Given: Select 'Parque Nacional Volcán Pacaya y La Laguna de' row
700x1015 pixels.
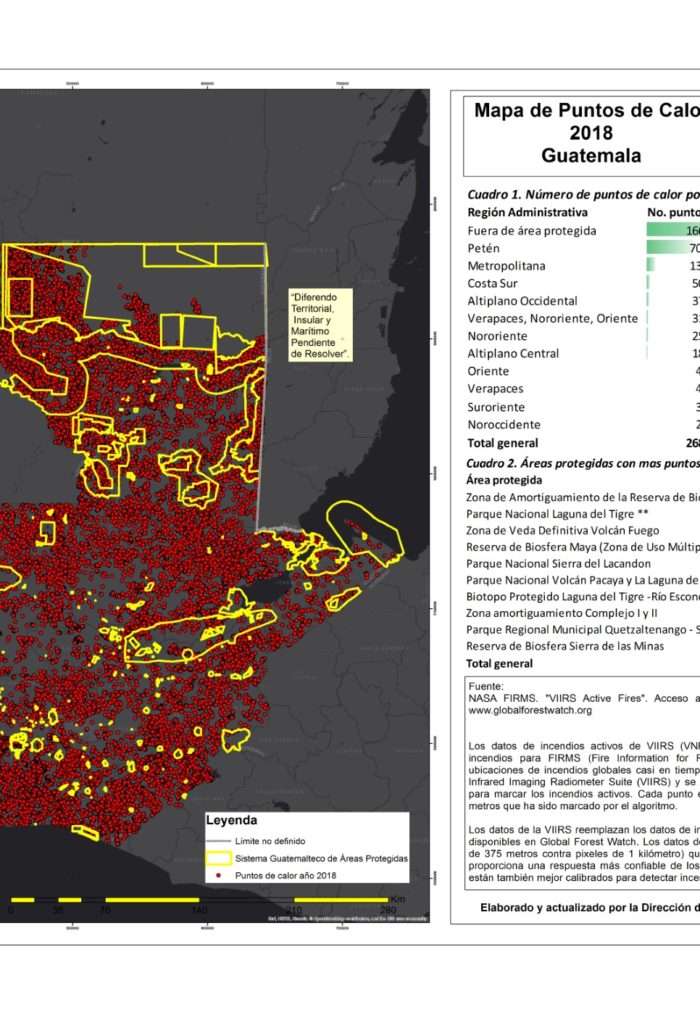Looking at the screenshot, I should 583,580.
